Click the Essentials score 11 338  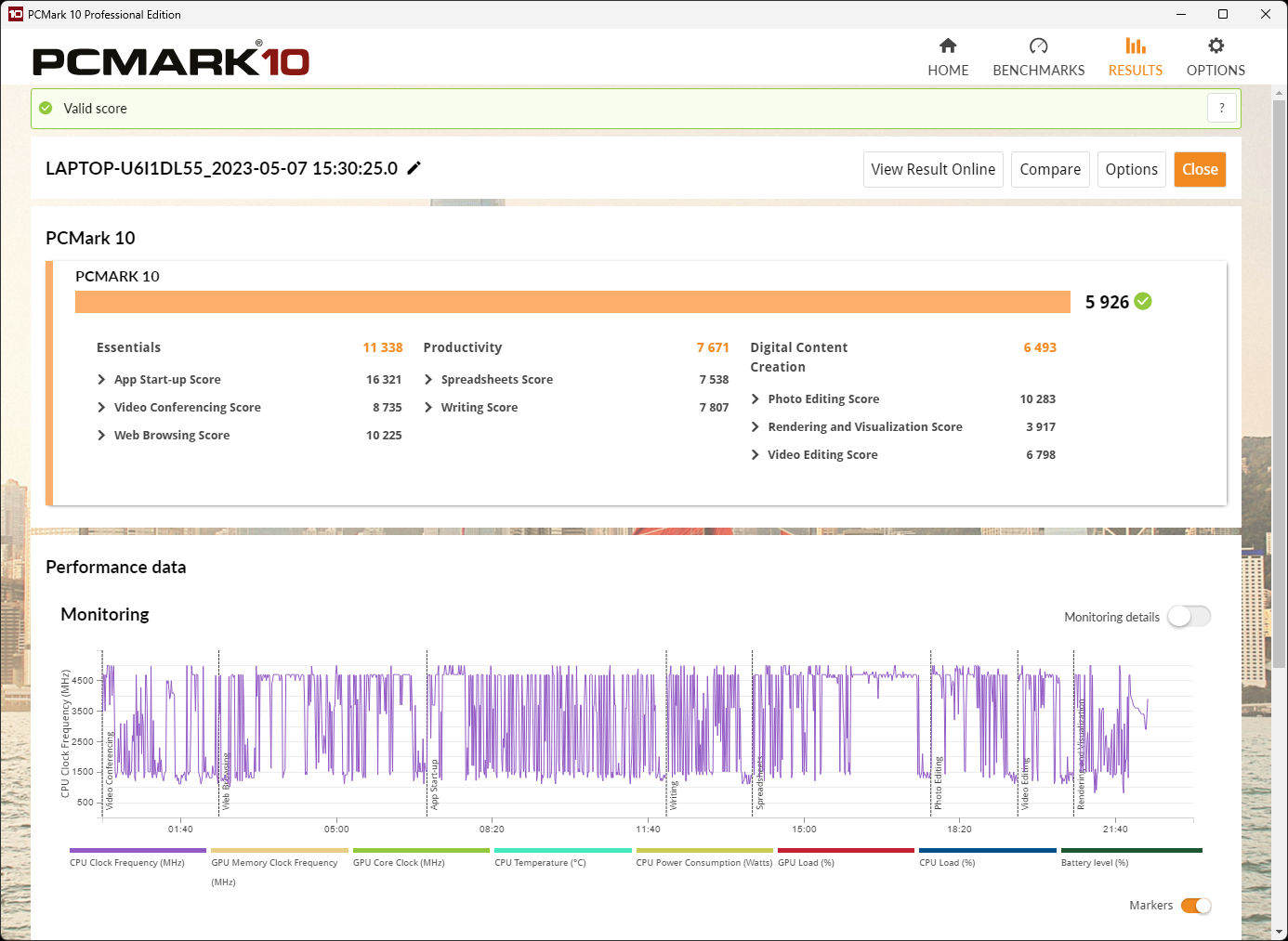(x=383, y=347)
